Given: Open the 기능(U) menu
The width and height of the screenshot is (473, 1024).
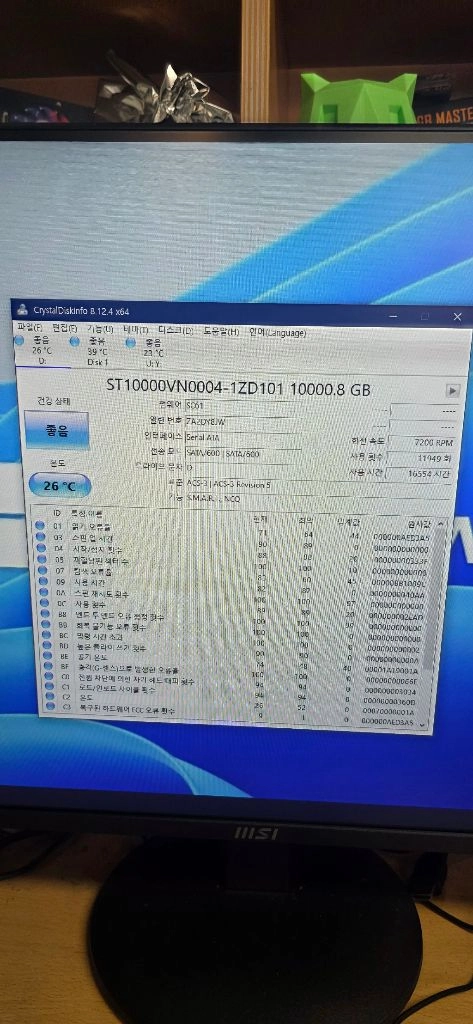Looking at the screenshot, I should pos(100,329).
